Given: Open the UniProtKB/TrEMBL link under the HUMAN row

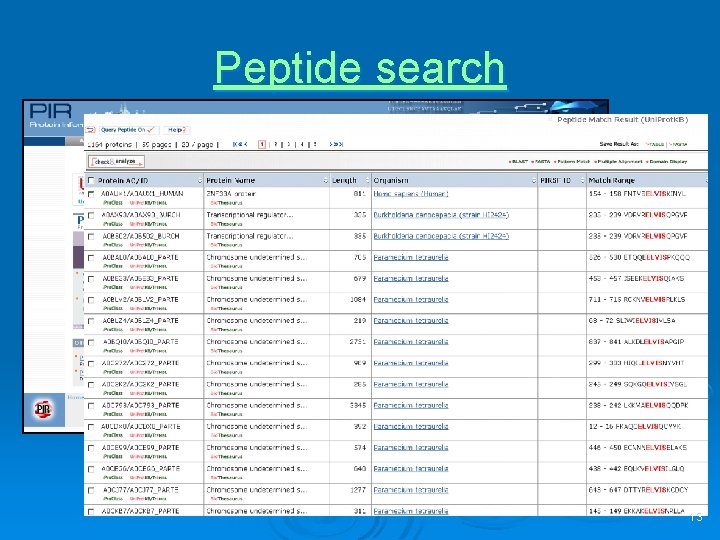Looking at the screenshot, I should click(x=148, y=202).
